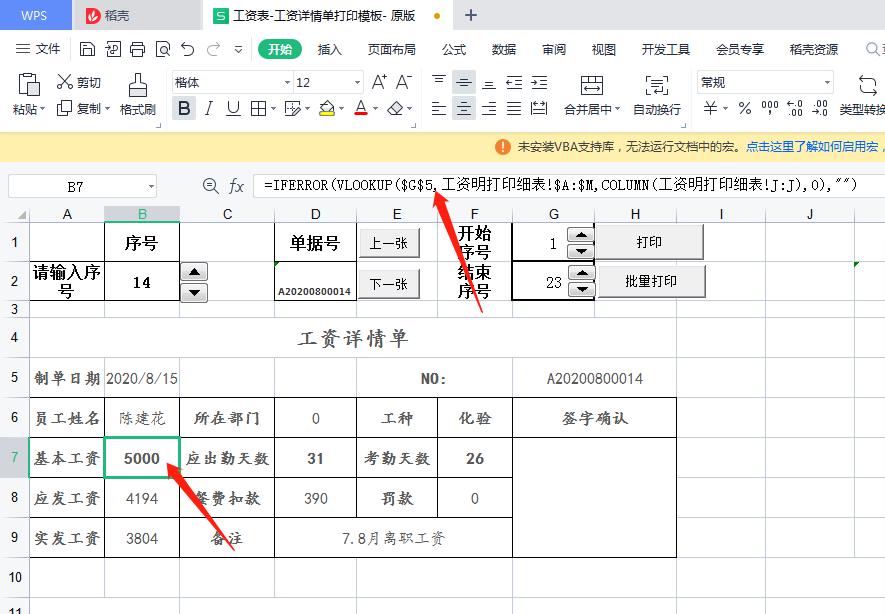Click the currency ¥ format icon
This screenshot has width=885, height=614.
(710, 108)
